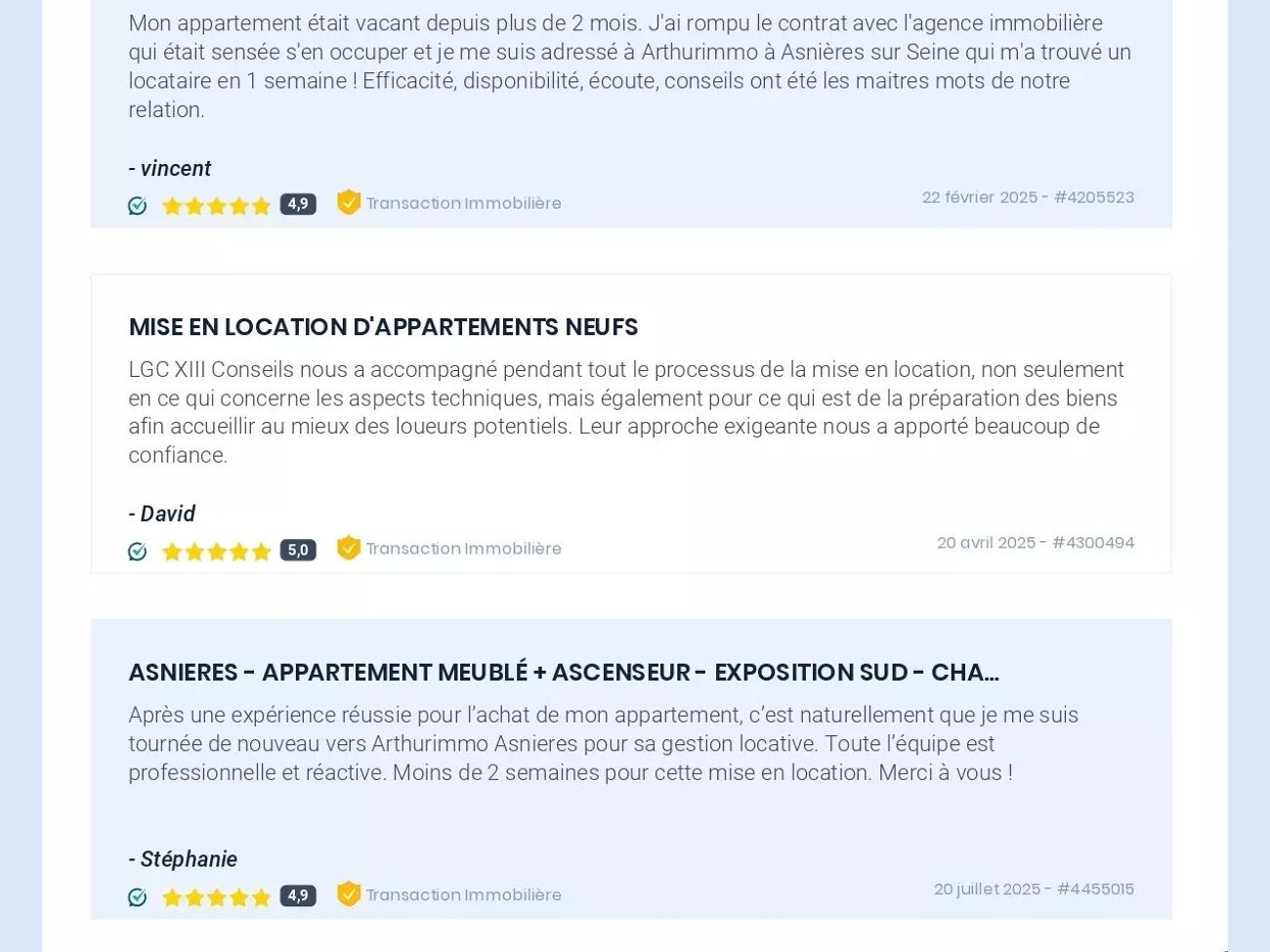Click the author name Stéphanie
Viewport: 1270px width, 952px height.
[188, 859]
